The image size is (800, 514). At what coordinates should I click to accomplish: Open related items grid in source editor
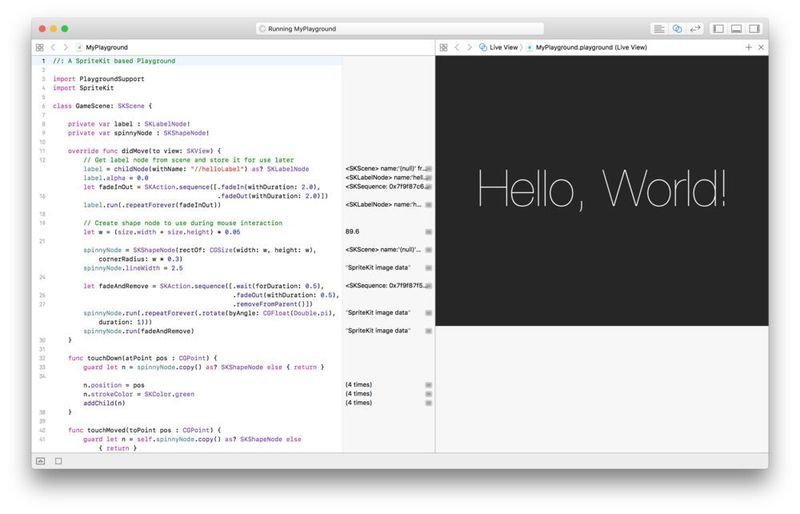[40, 47]
